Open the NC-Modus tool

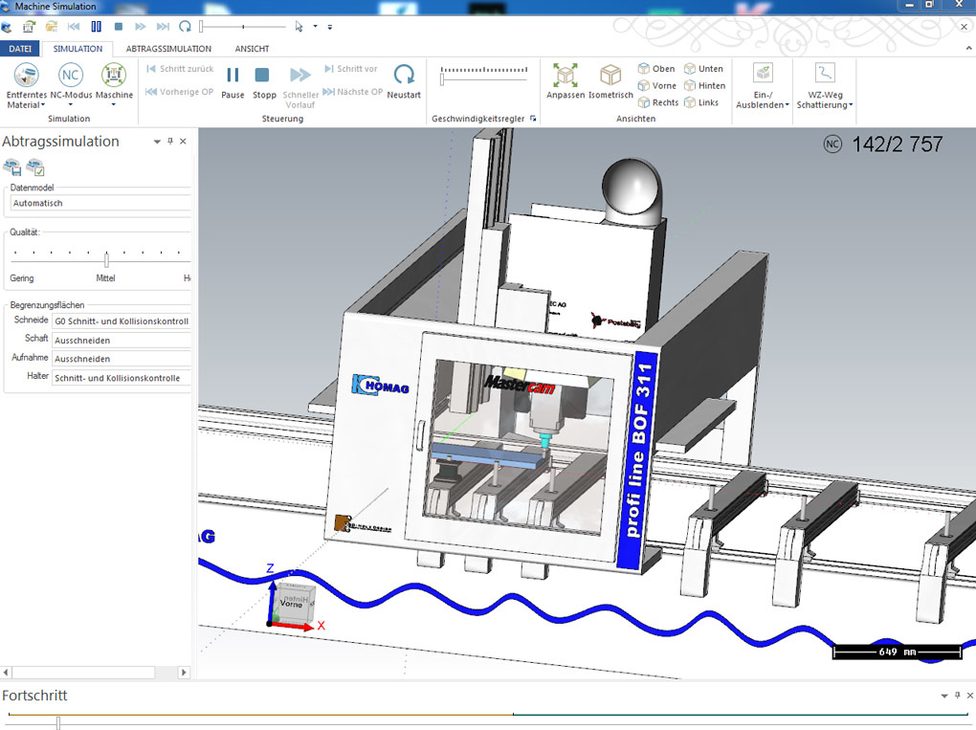(x=70, y=86)
